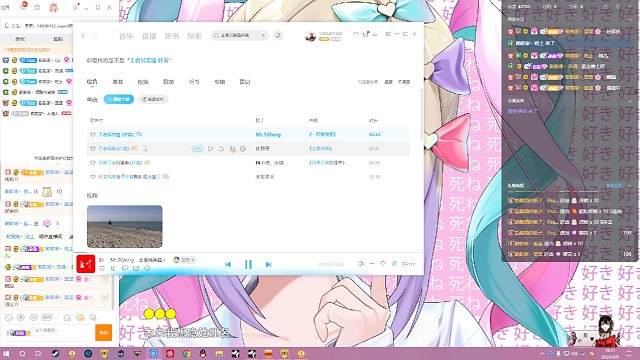Open the song recognition icon beside search
The height and width of the screenshot is (360, 640).
coord(278,36)
